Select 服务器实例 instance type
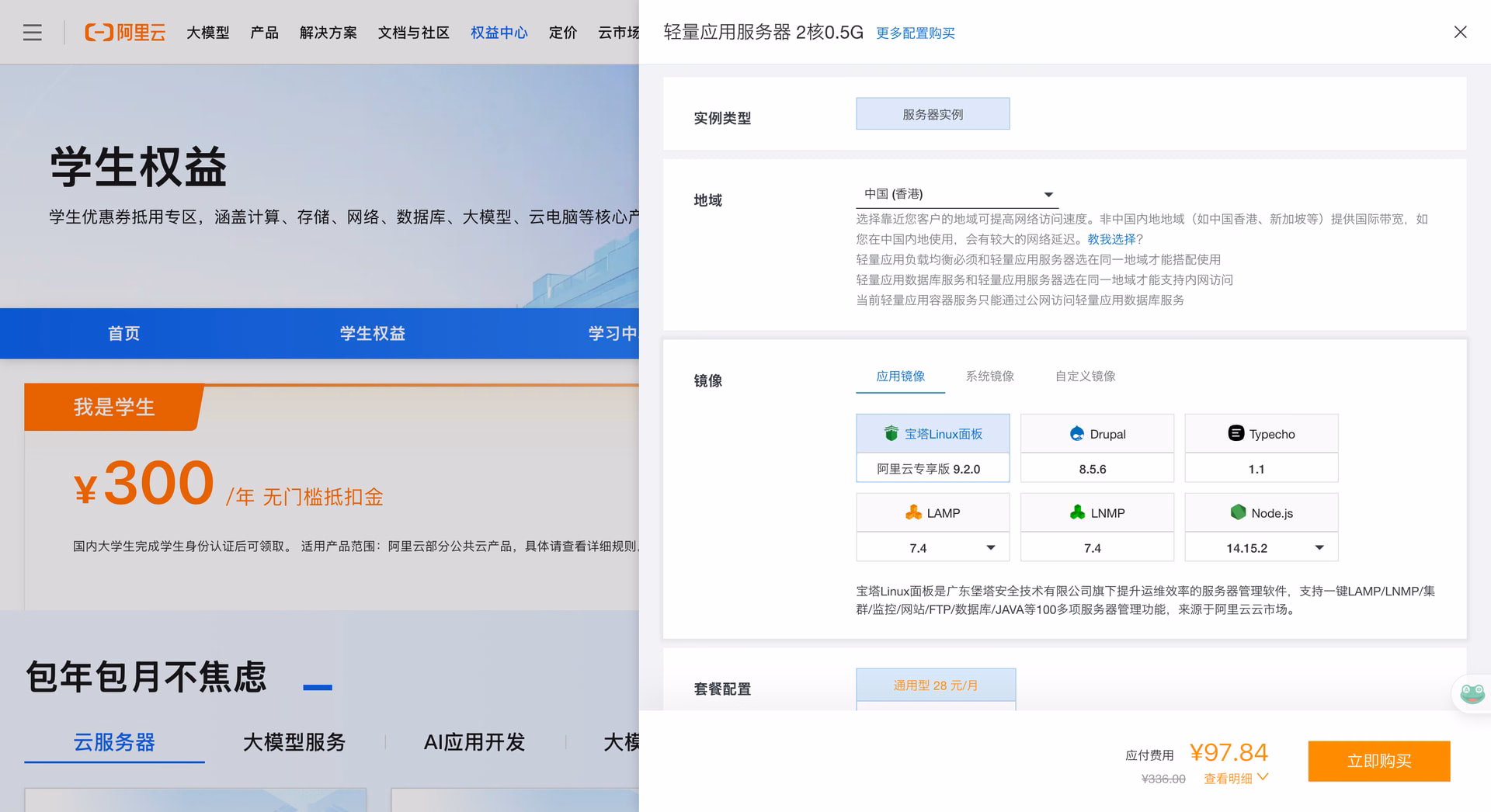 933,114
